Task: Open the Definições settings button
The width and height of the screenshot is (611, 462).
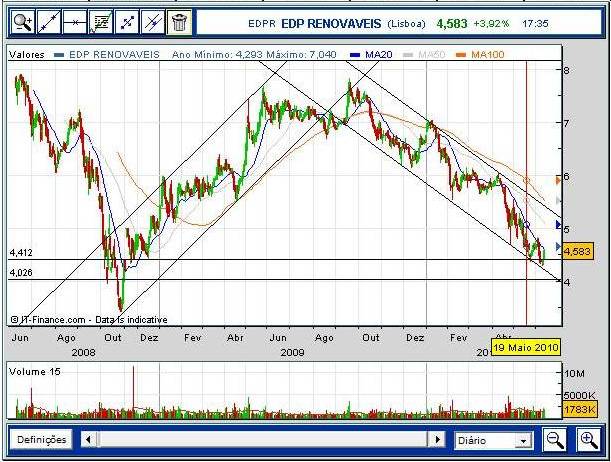Action: click(x=41, y=440)
